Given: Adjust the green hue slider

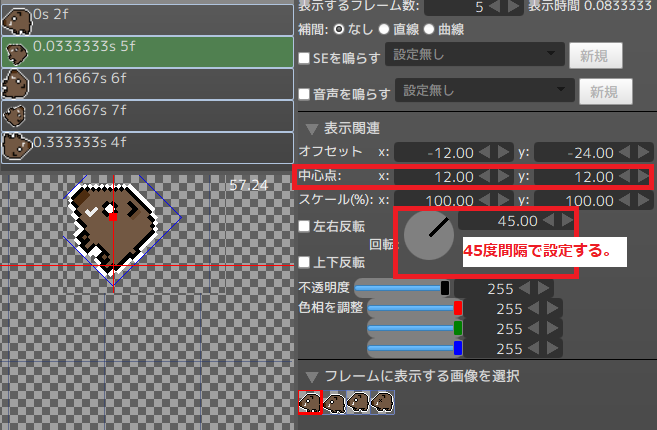Looking at the screenshot, I should [x=415, y=328].
